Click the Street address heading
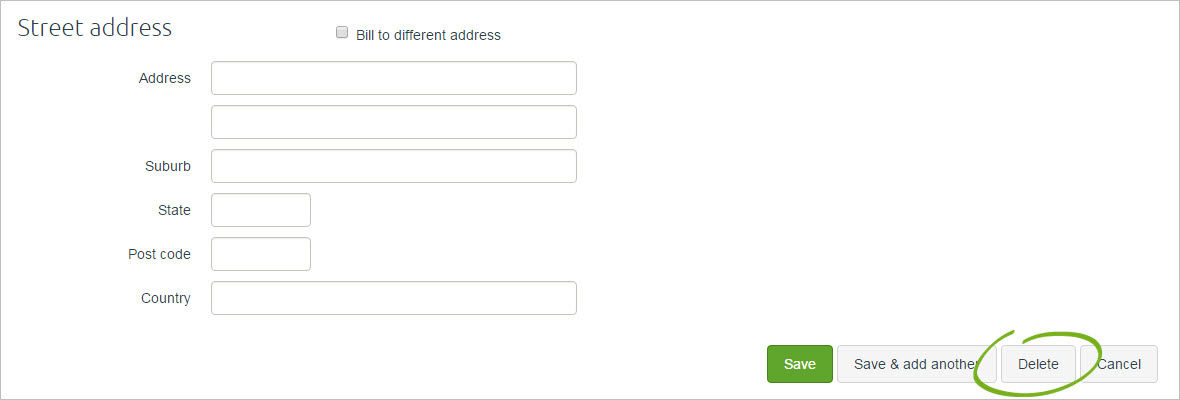The image size is (1180, 400). [95, 28]
